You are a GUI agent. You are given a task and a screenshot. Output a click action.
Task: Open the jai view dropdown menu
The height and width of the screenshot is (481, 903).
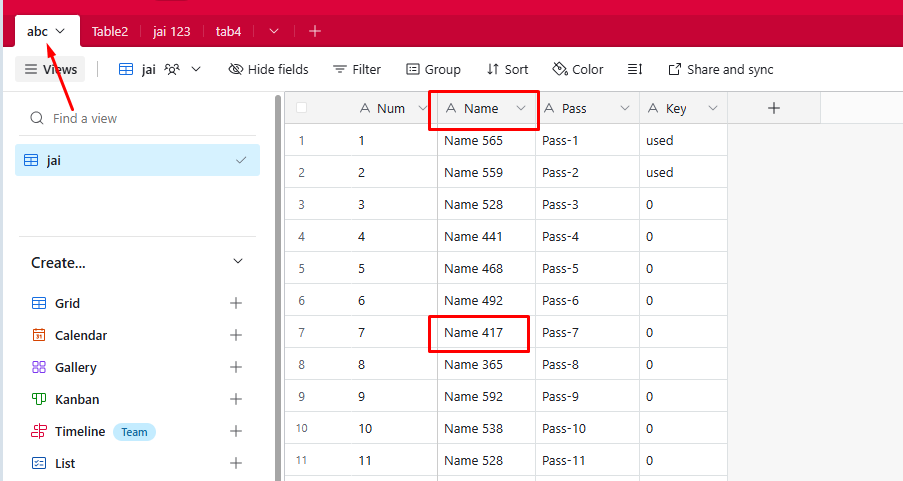pos(196,69)
